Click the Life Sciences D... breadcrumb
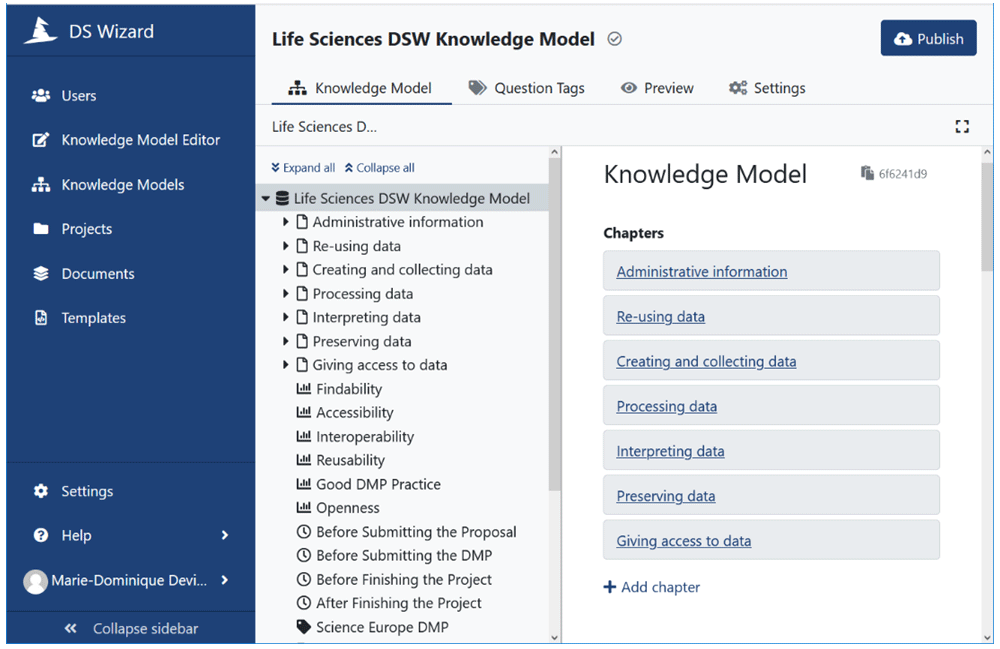The width and height of the screenshot is (1000, 649). 324,127
